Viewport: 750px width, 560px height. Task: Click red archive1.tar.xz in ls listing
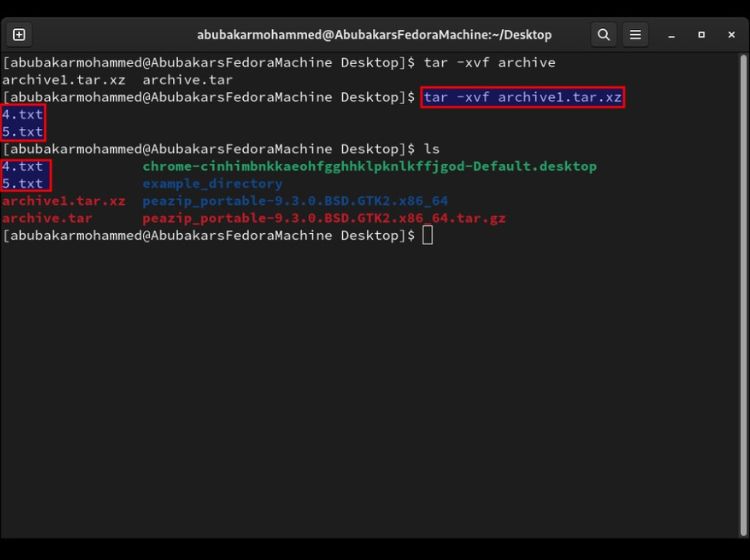click(x=64, y=201)
